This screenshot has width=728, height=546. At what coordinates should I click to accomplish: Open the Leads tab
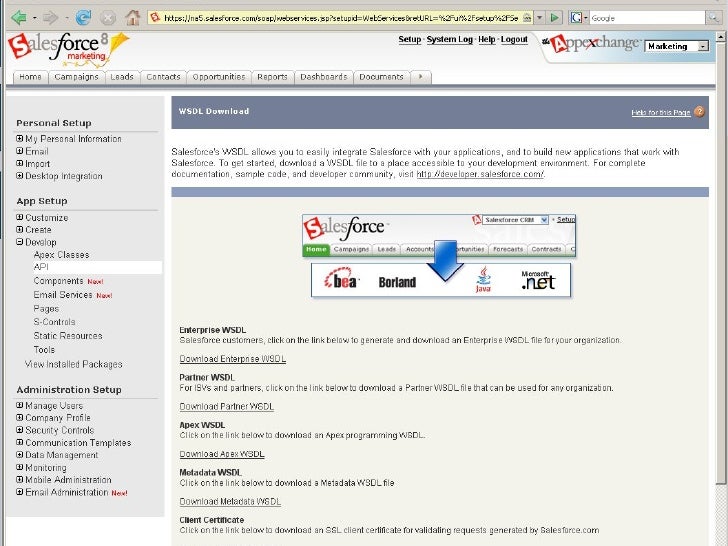click(x=122, y=77)
